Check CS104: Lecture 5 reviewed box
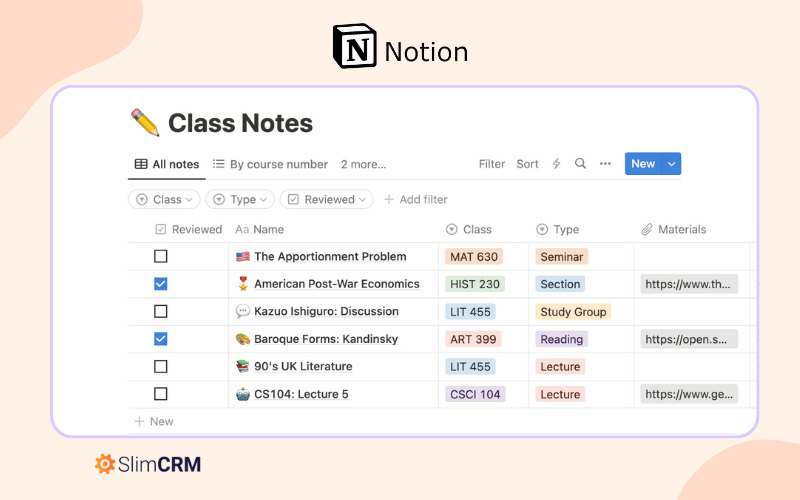 161,394
